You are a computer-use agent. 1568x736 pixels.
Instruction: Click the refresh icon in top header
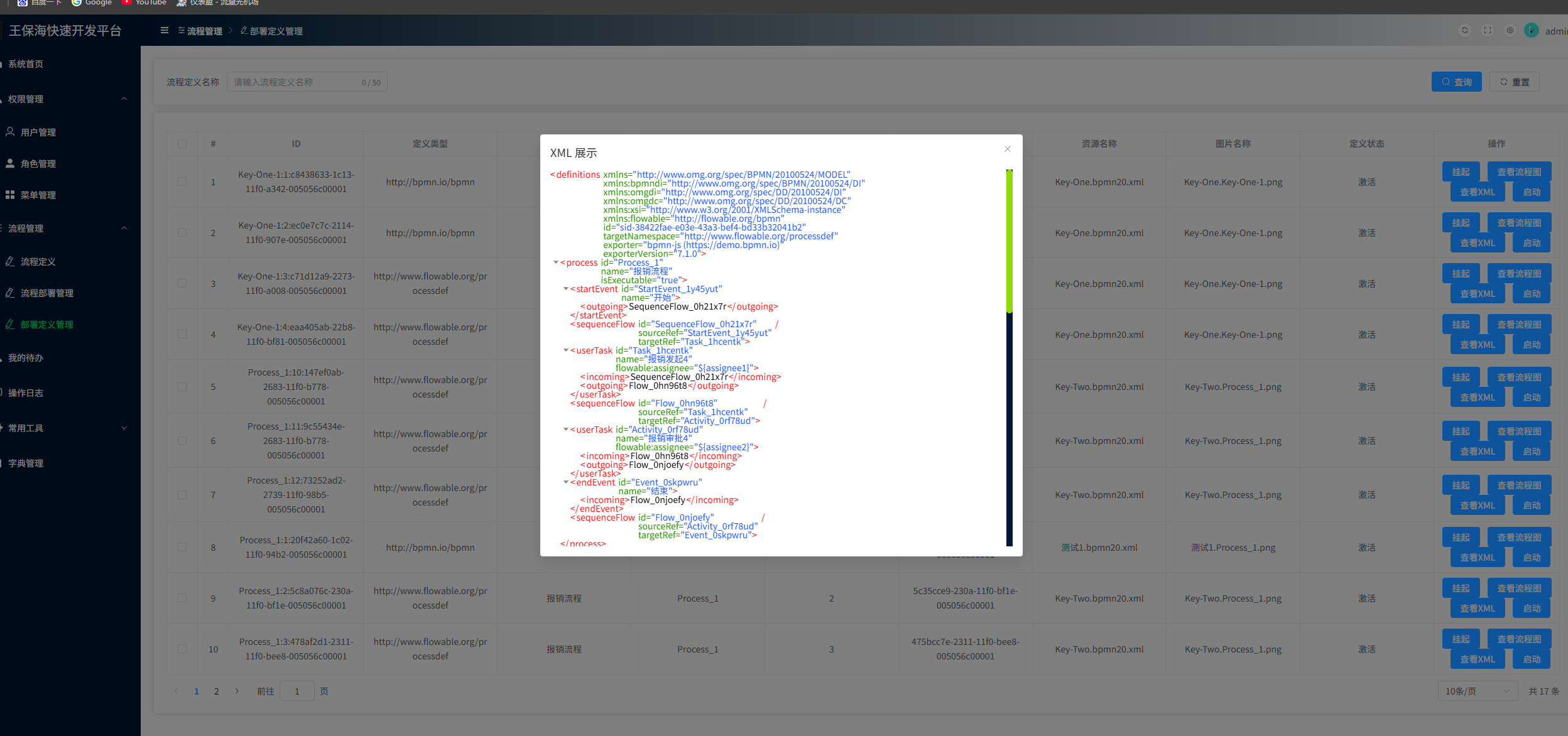point(1464,31)
